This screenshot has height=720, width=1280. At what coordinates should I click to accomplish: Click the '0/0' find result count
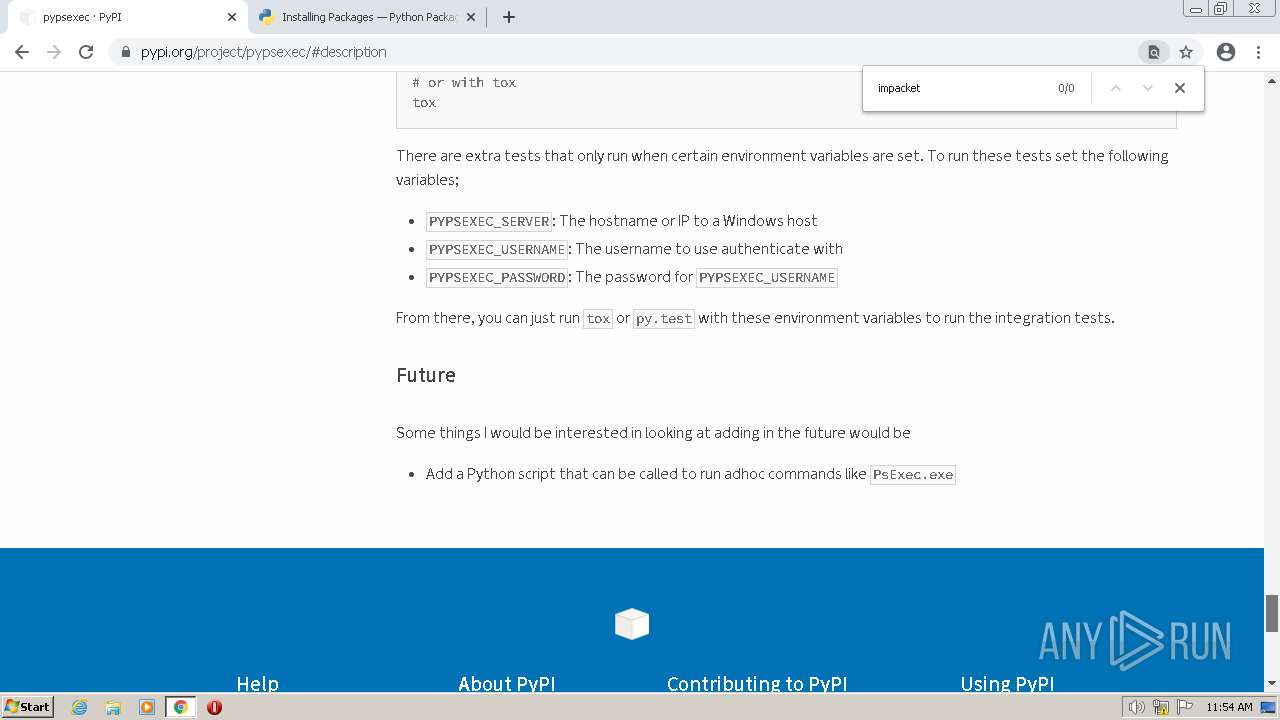(1066, 88)
